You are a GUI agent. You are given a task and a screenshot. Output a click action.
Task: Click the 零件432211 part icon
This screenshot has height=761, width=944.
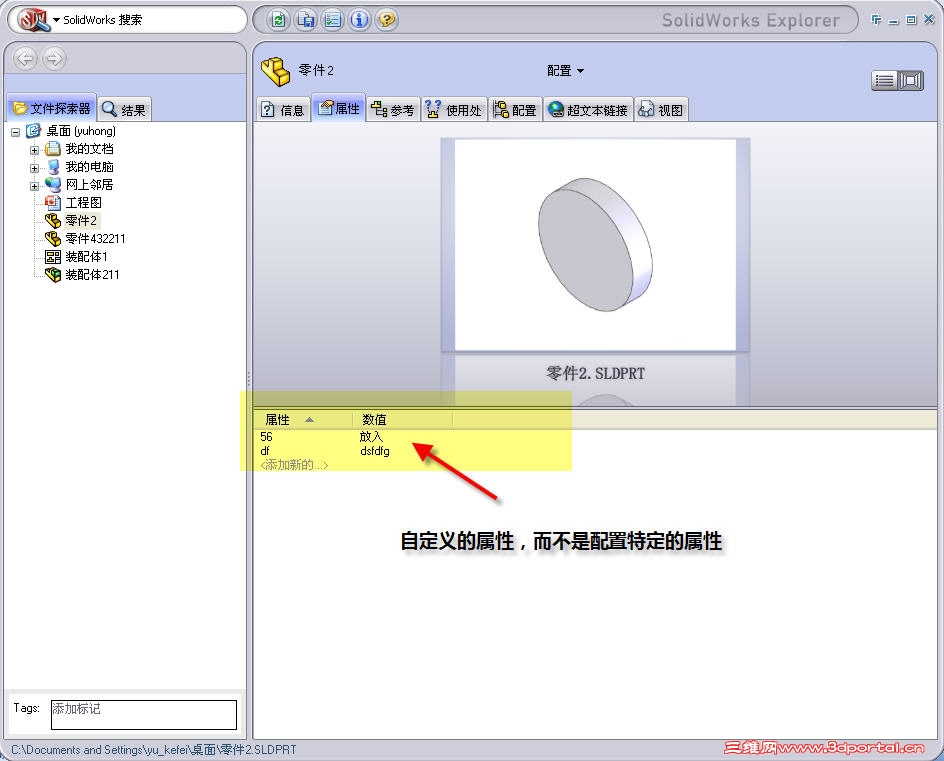pos(53,238)
